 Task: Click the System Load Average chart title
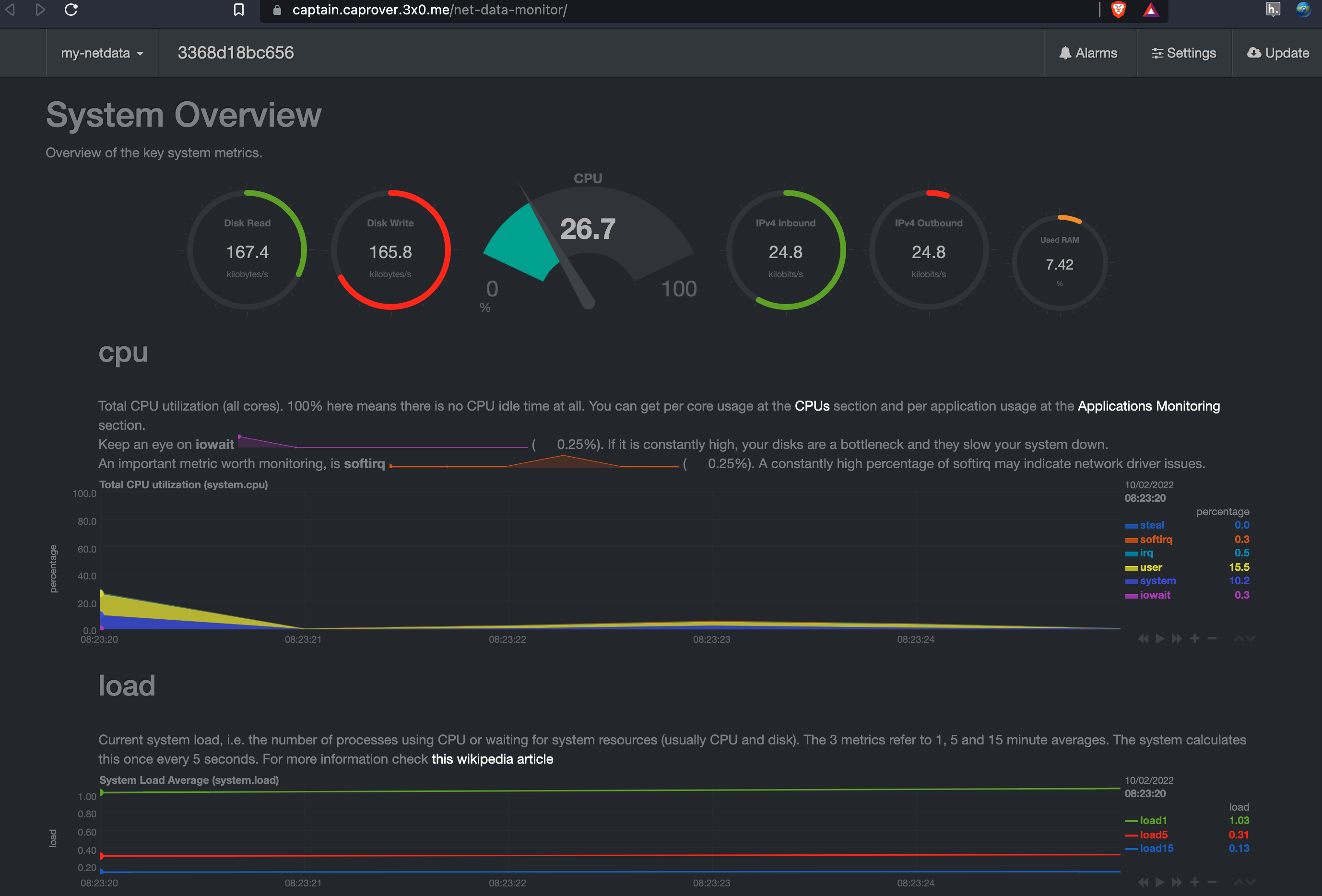(189, 780)
